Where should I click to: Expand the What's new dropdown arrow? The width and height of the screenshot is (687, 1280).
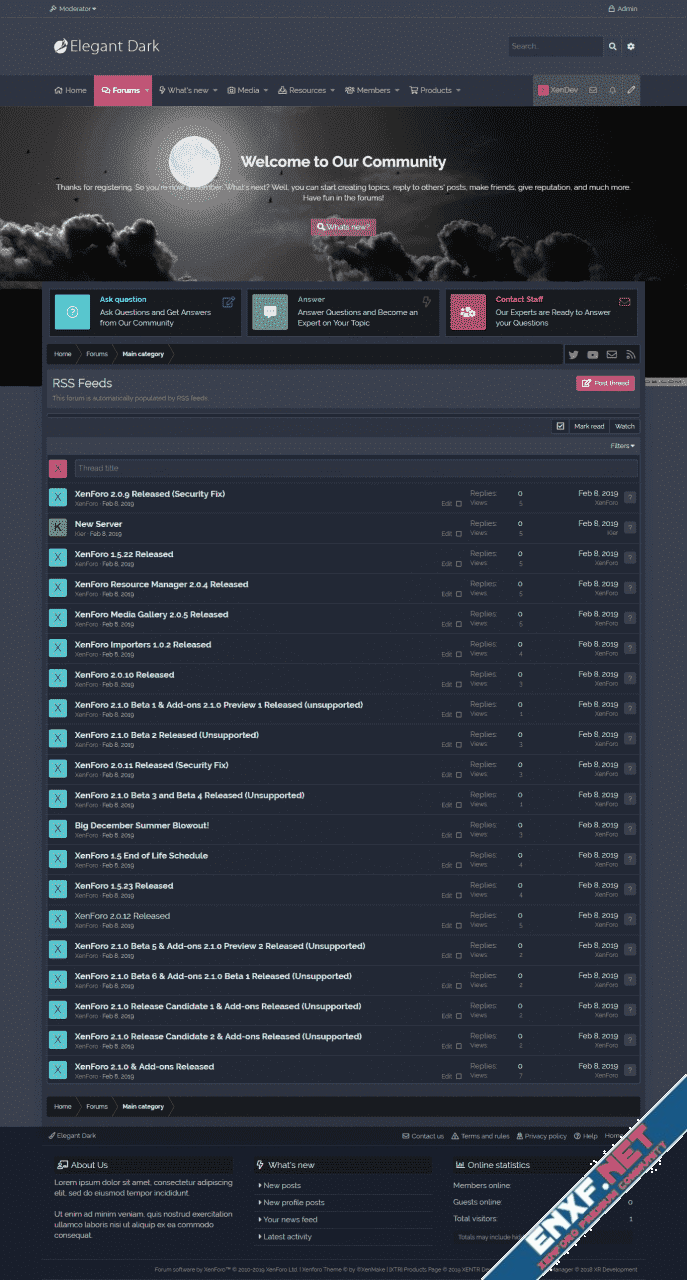coord(215,90)
